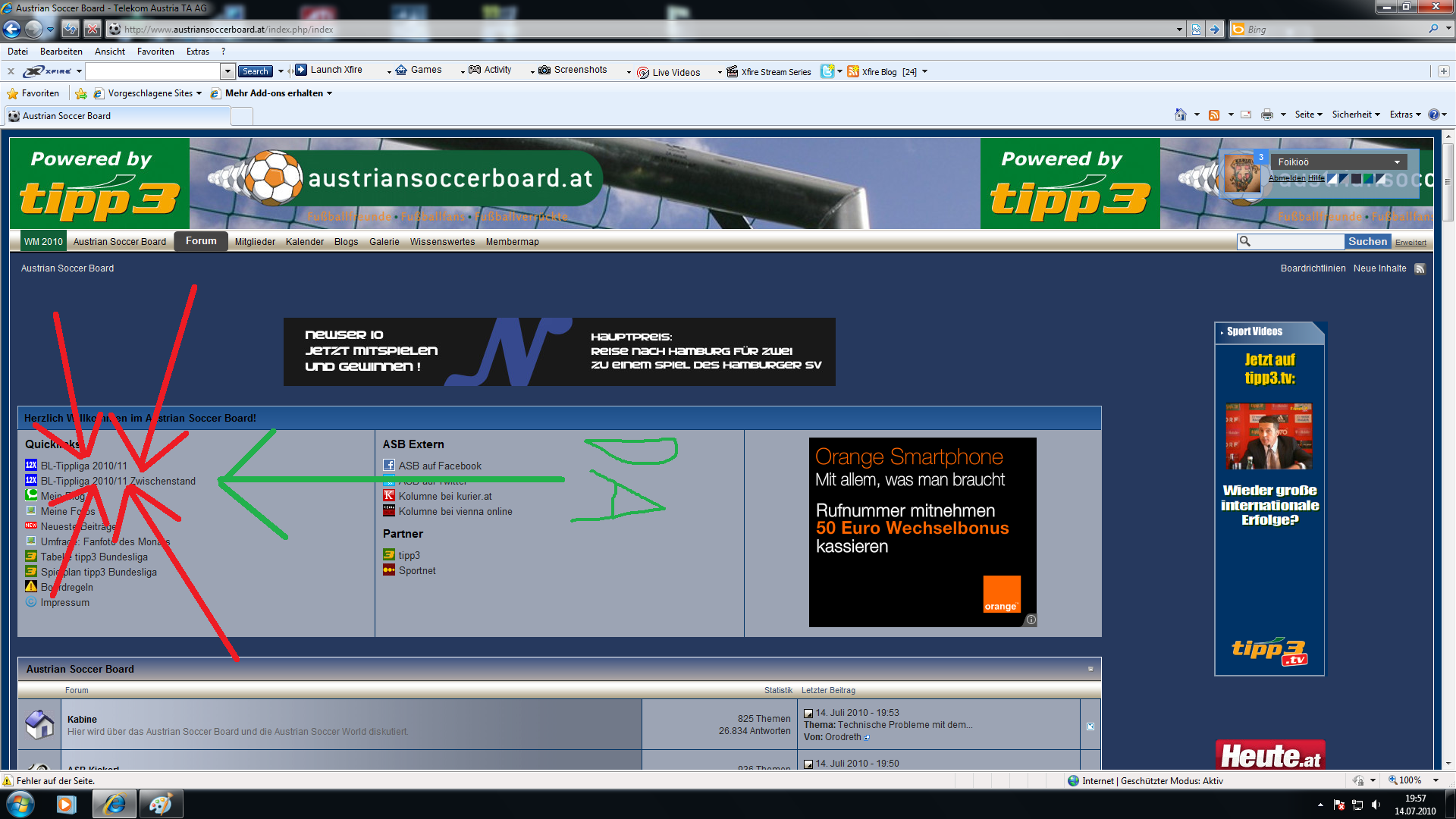Open the Ansicht menu

tap(110, 52)
